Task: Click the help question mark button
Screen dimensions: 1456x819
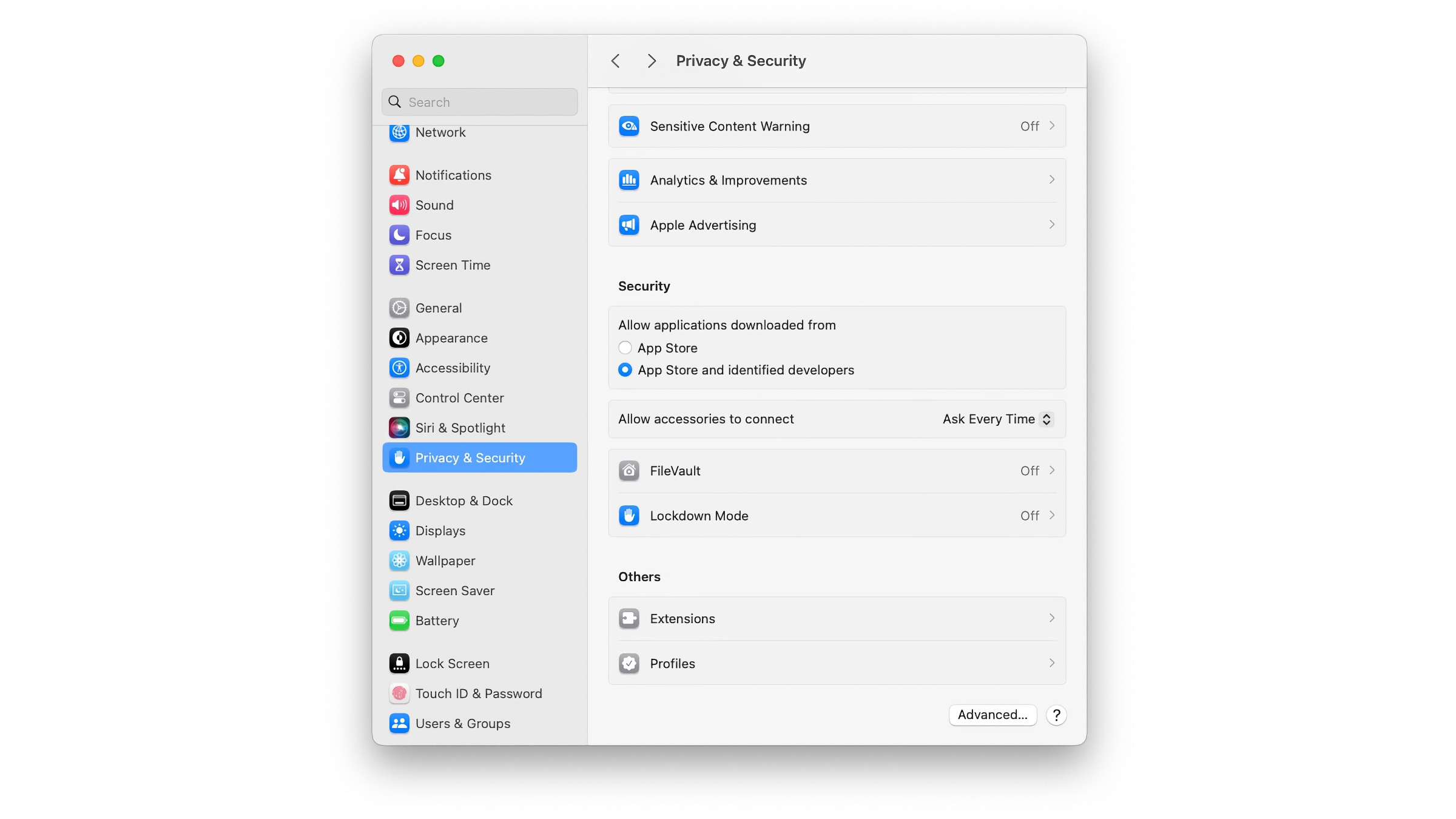Action: 1056,715
